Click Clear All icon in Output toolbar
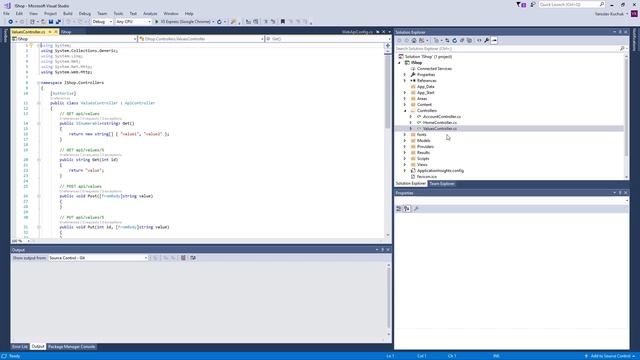The image size is (640, 360). [x=183, y=258]
